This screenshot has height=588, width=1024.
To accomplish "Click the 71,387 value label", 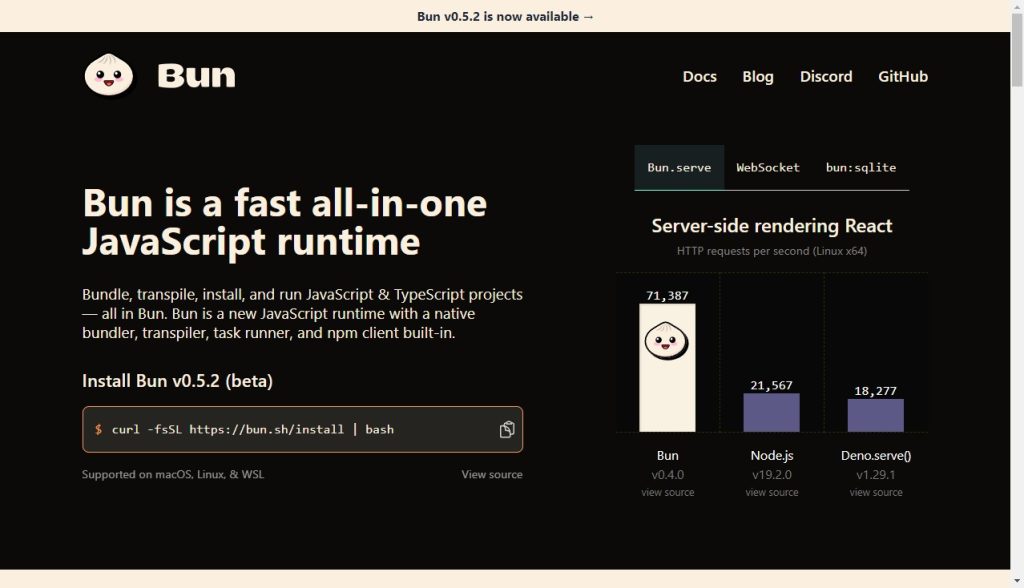I will [667, 295].
